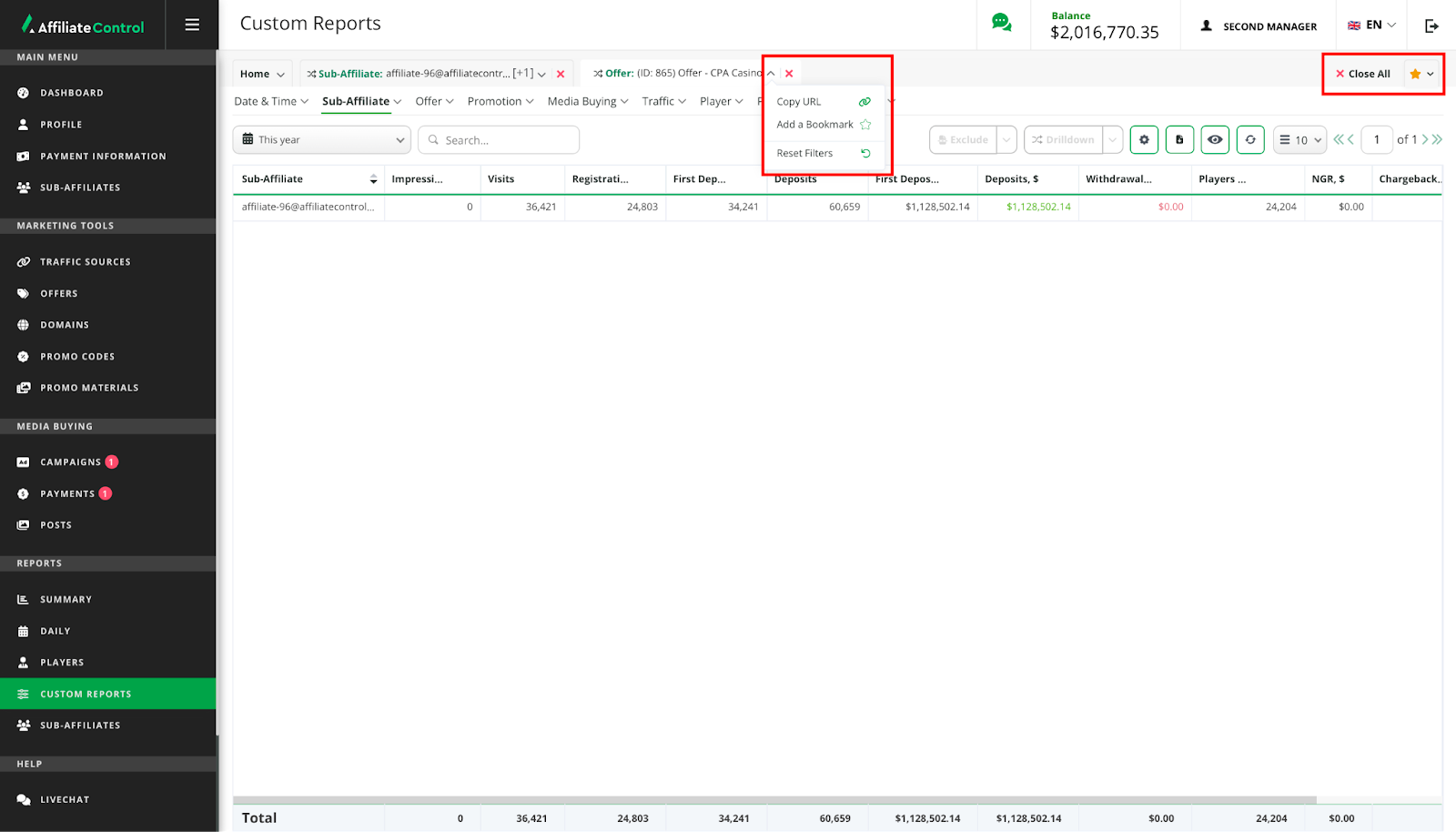Open the bookmarks star dropdown
1456x832 pixels.
(x=1421, y=74)
